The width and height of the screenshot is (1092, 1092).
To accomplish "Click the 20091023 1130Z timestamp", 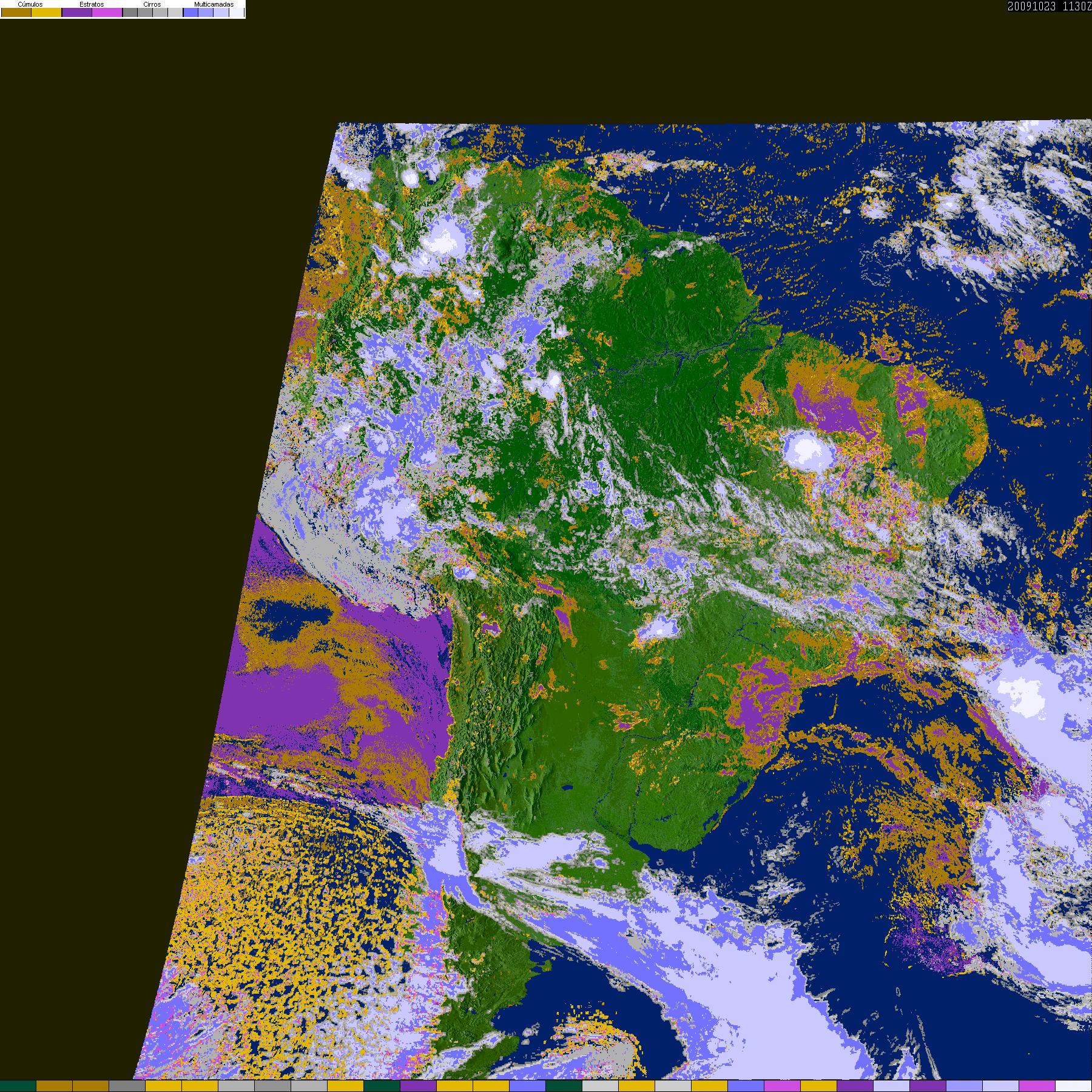I will (1050, 6).
